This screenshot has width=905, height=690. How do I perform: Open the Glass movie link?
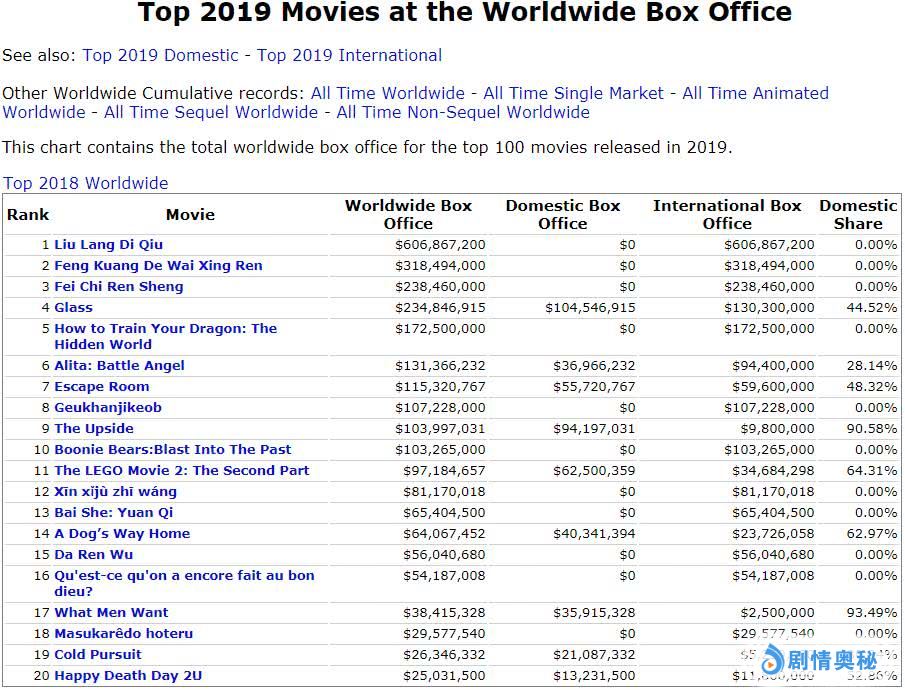pos(73,307)
